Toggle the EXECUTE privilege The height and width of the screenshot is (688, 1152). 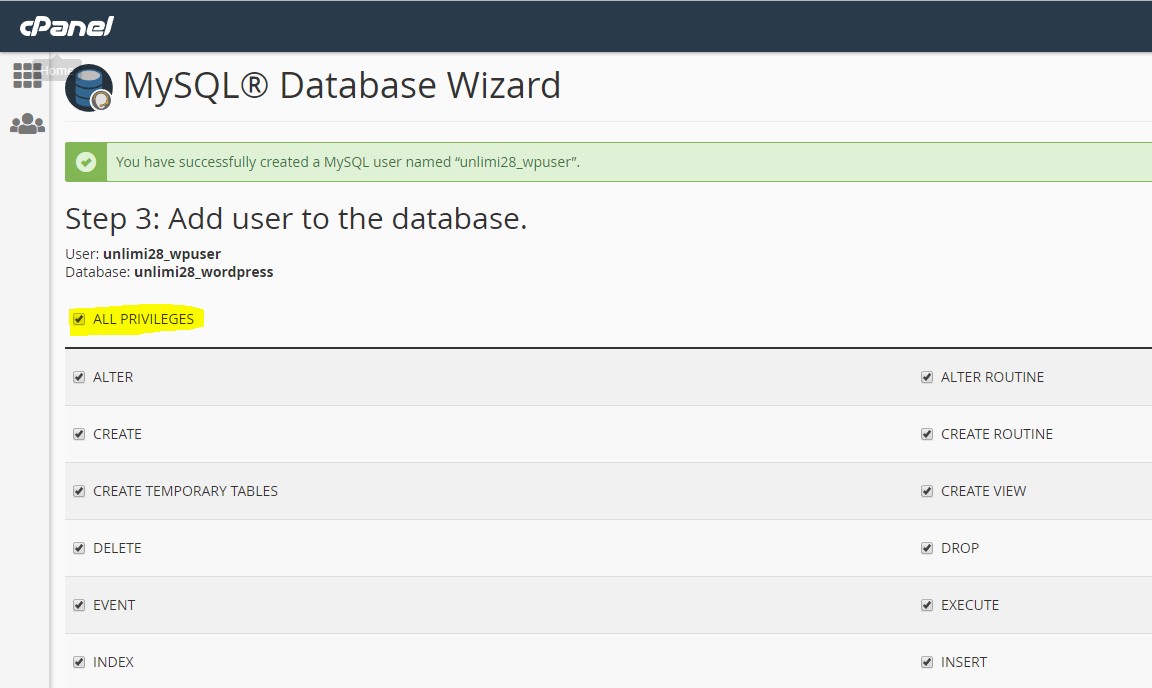[926, 605]
